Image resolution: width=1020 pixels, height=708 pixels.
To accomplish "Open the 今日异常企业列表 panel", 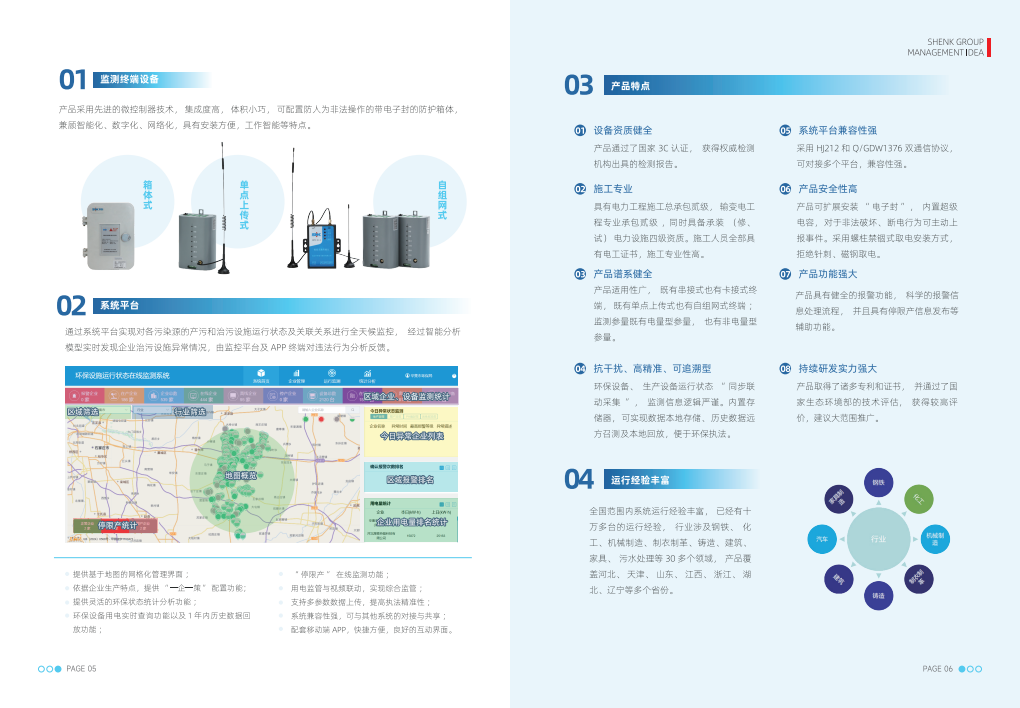I will point(410,437).
